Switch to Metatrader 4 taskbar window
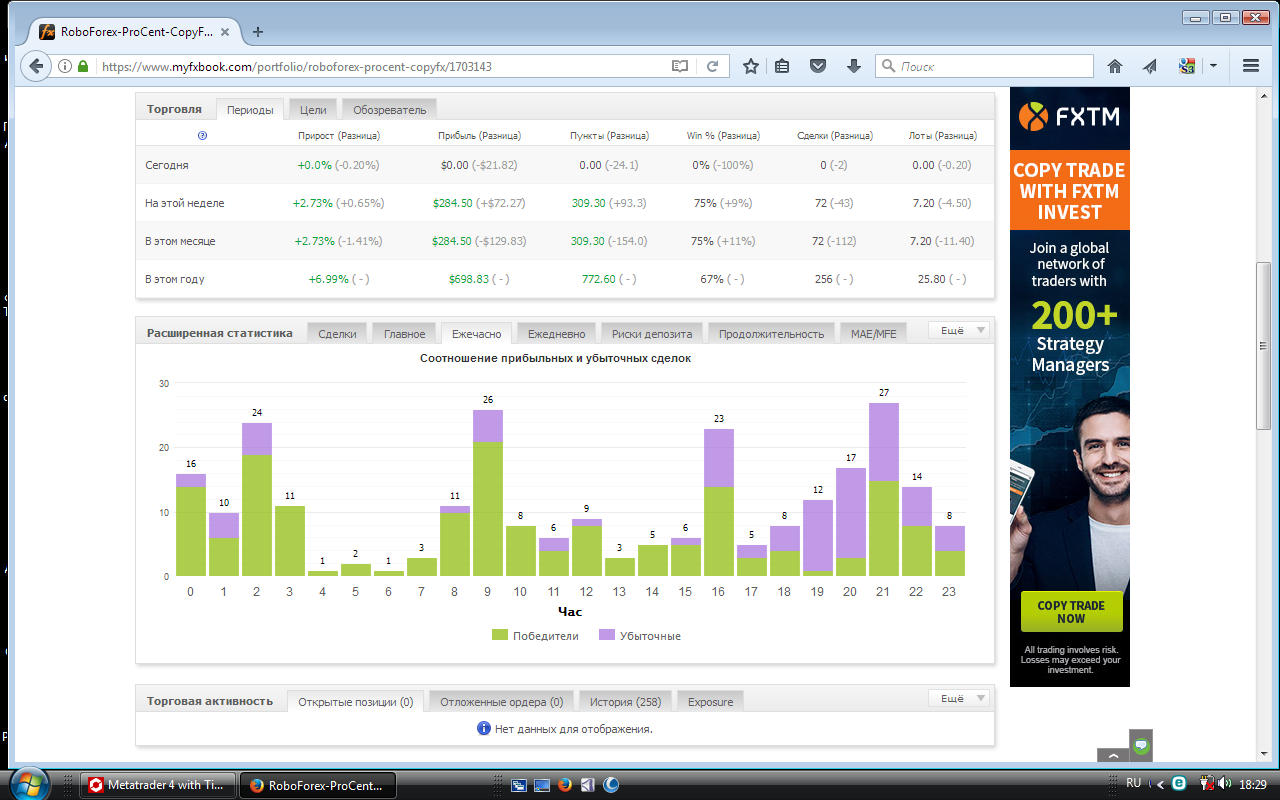Screen dimensions: 1280x800 click(x=159, y=785)
